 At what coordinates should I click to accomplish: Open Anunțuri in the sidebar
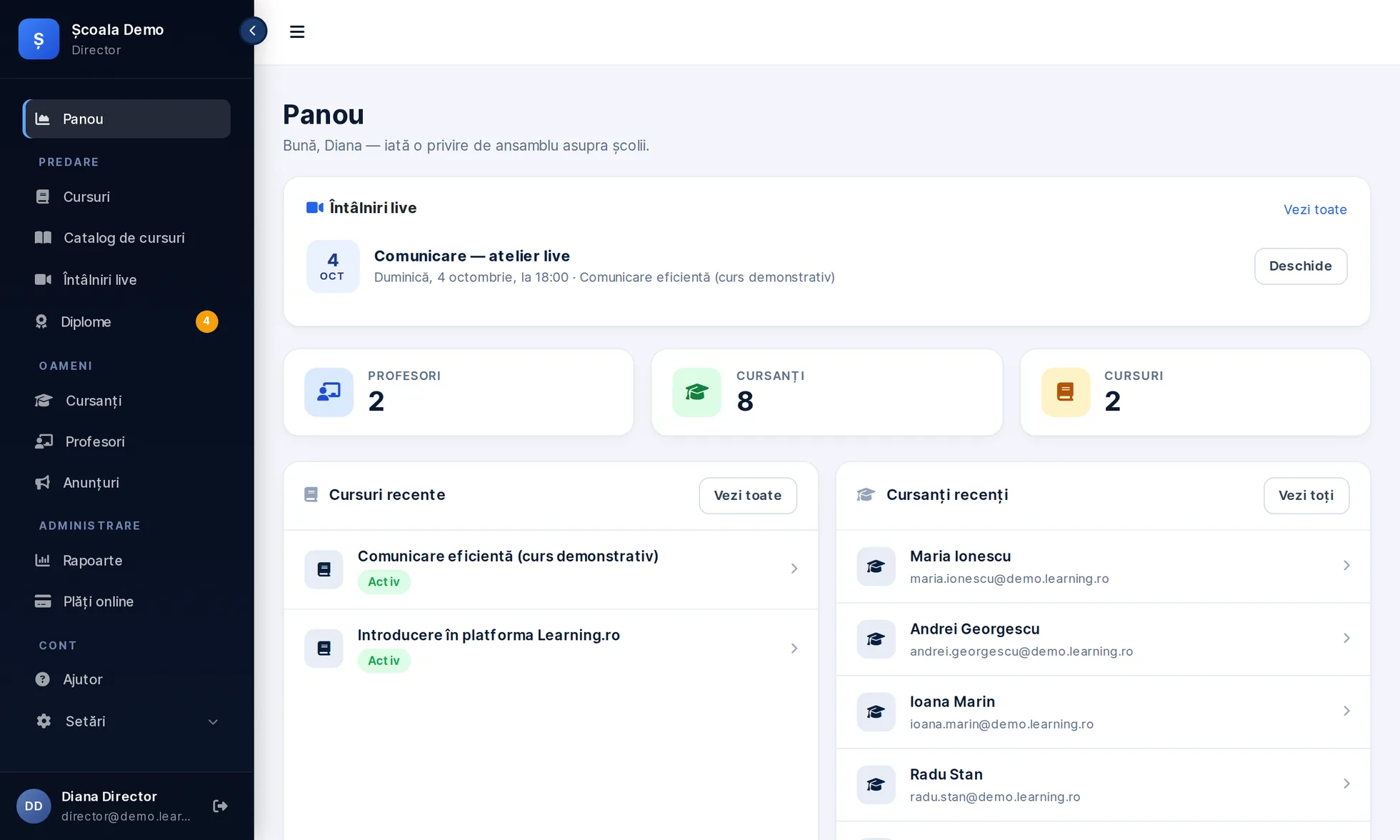[x=126, y=483]
